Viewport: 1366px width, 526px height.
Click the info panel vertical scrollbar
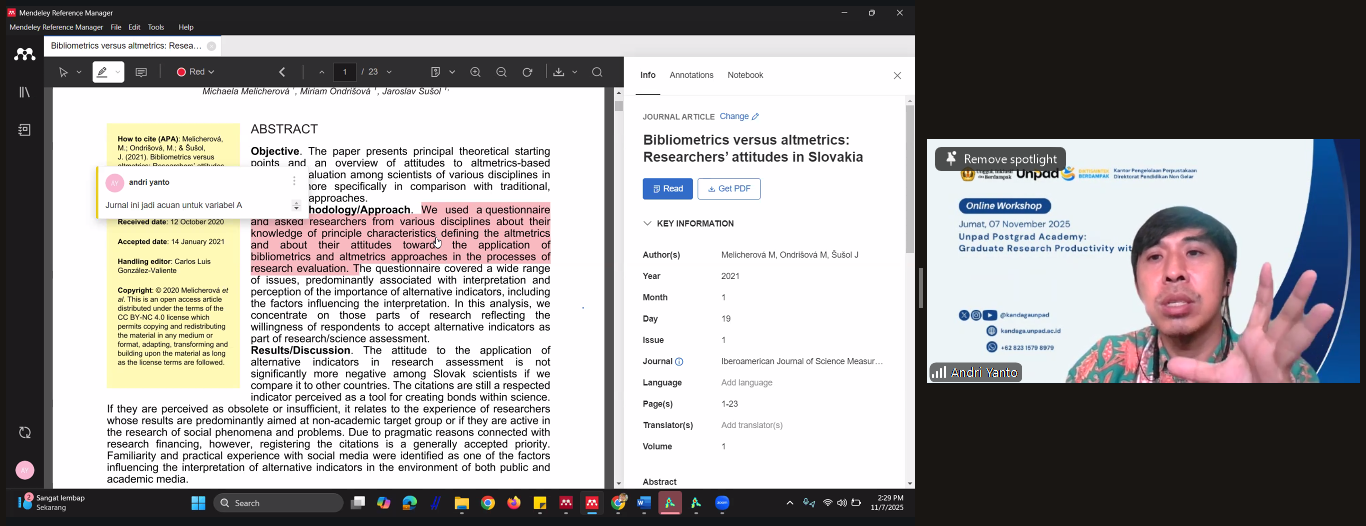[910, 180]
